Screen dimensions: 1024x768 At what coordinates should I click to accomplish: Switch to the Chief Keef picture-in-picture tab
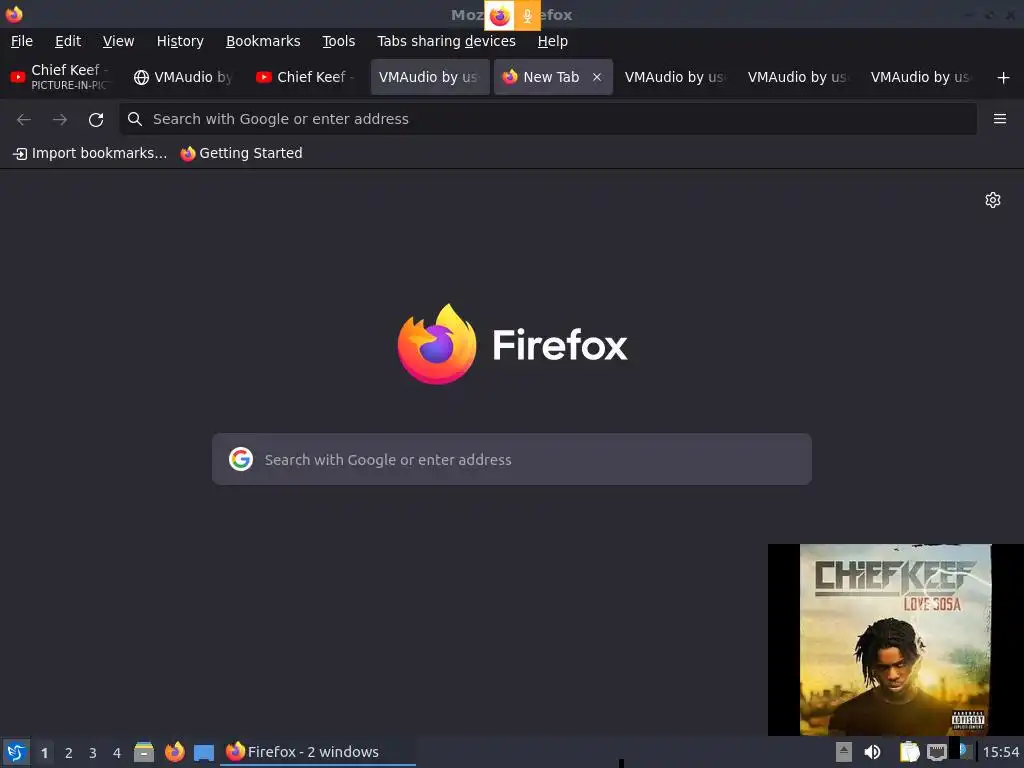click(61, 77)
